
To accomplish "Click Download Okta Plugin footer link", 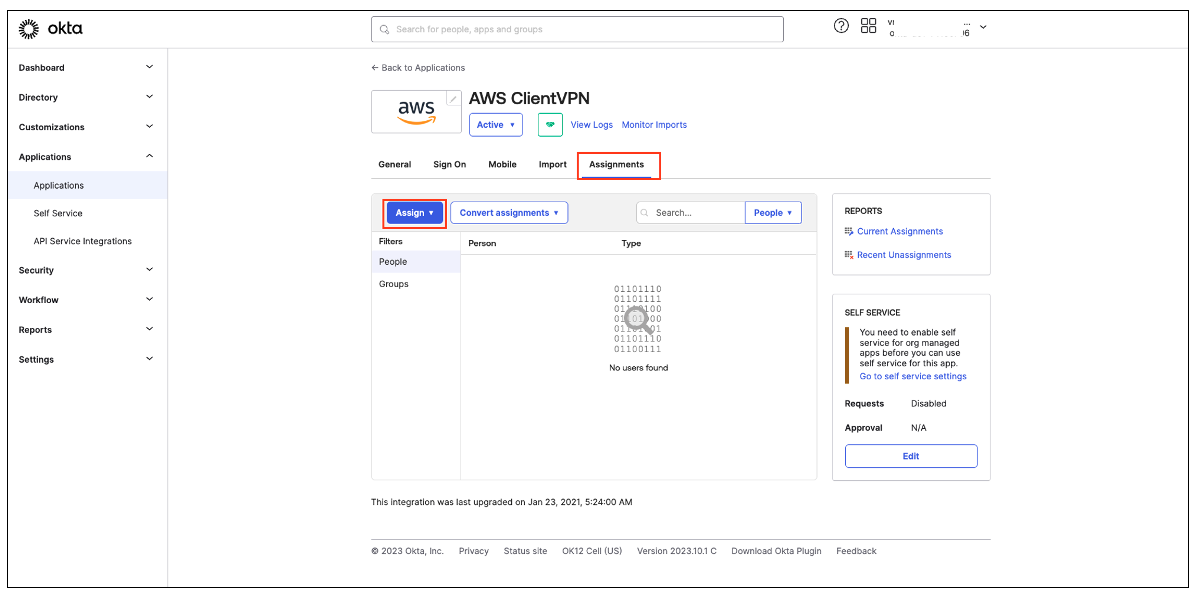I will tap(776, 551).
